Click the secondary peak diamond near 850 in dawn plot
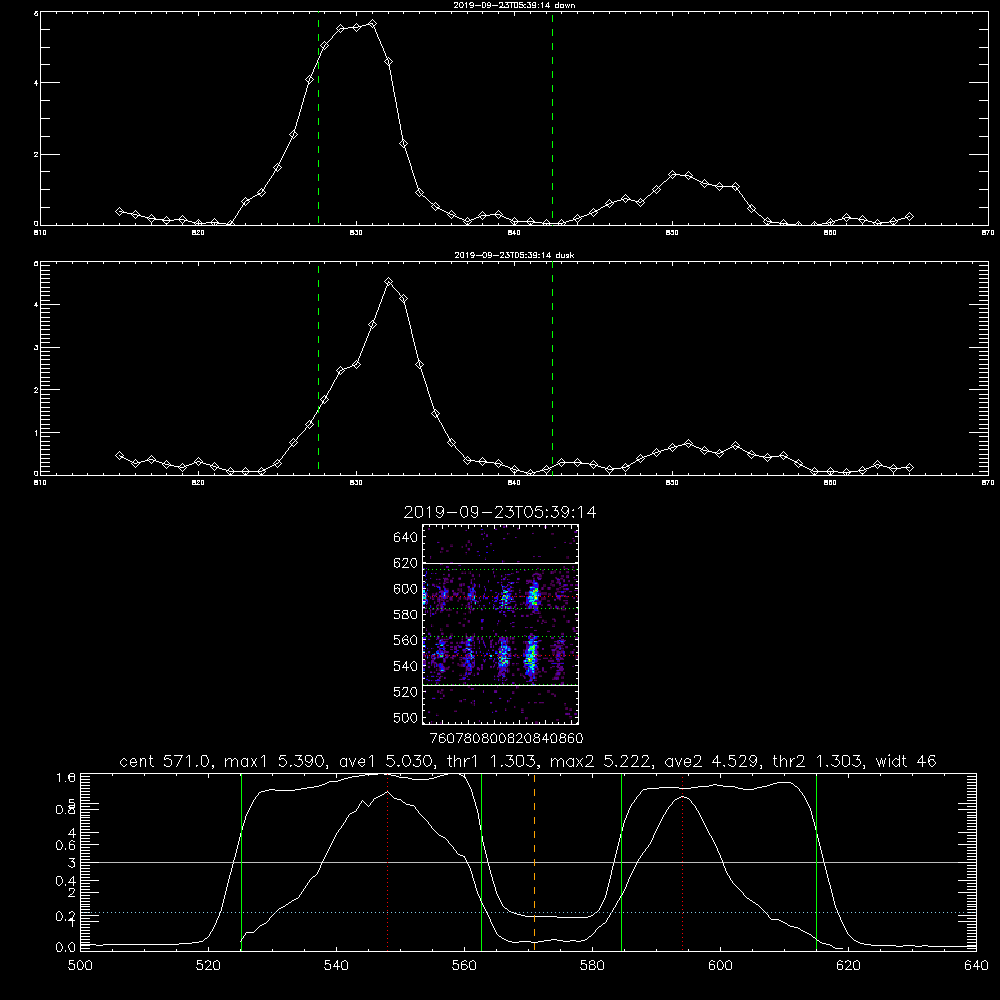The width and height of the screenshot is (1000, 1000). [x=672, y=174]
